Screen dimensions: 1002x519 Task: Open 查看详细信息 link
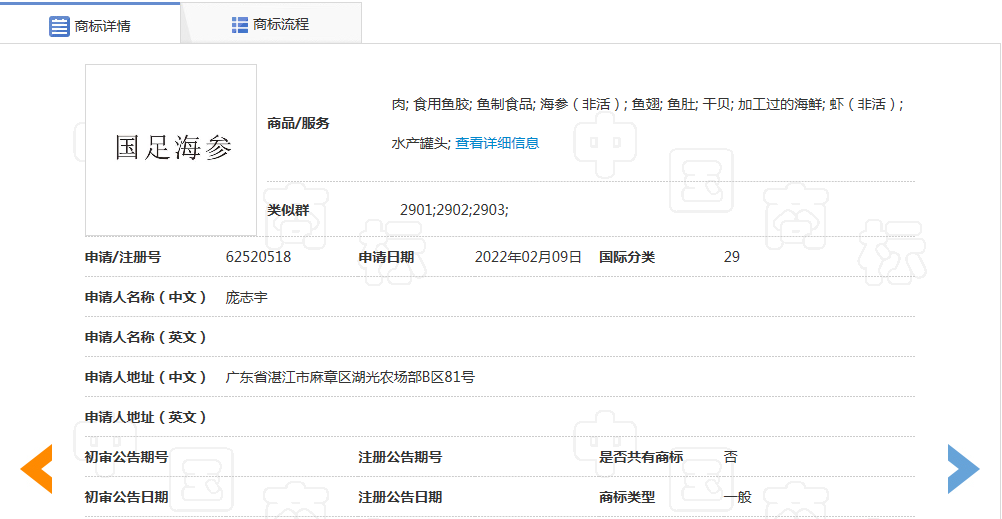[497, 143]
